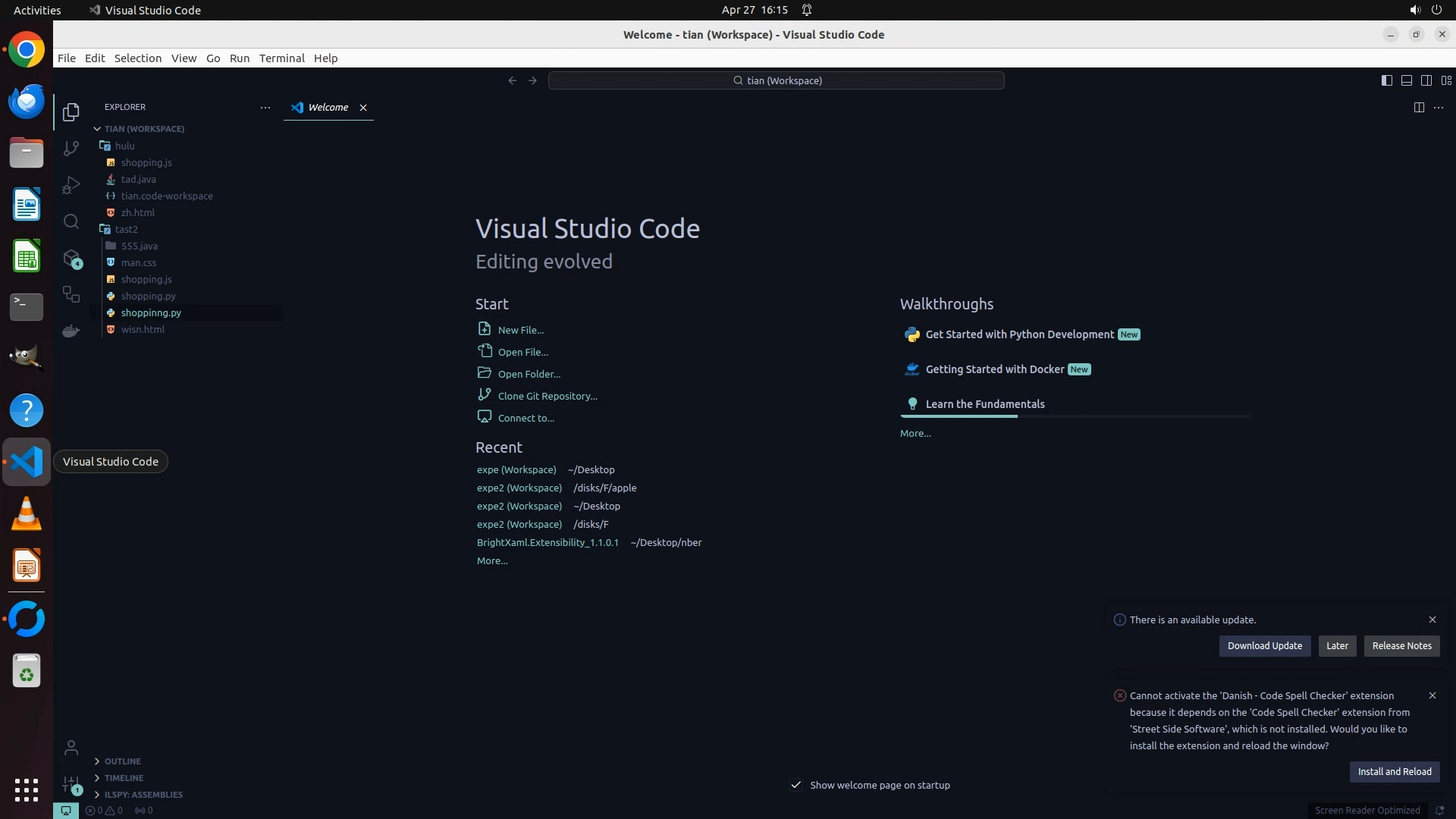Open the Selection menu
Viewport: 1456px width, 819px height.
pyautogui.click(x=137, y=58)
